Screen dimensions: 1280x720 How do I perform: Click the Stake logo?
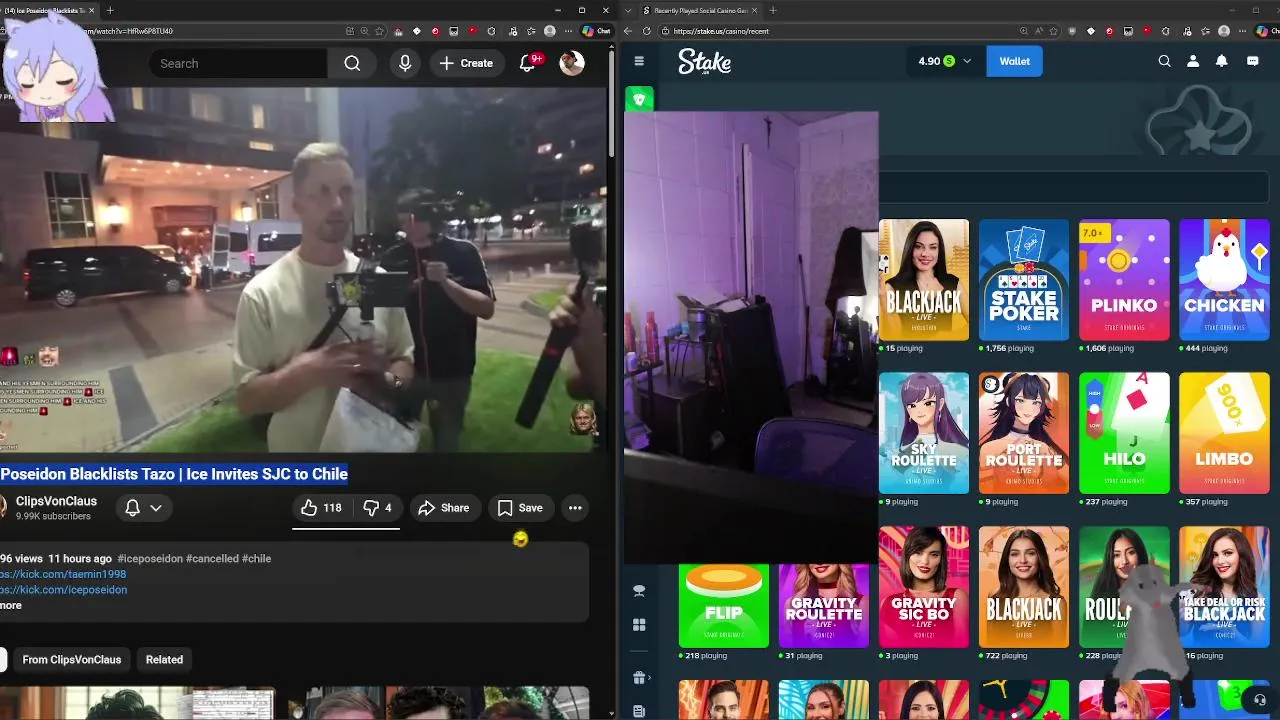[705, 61]
